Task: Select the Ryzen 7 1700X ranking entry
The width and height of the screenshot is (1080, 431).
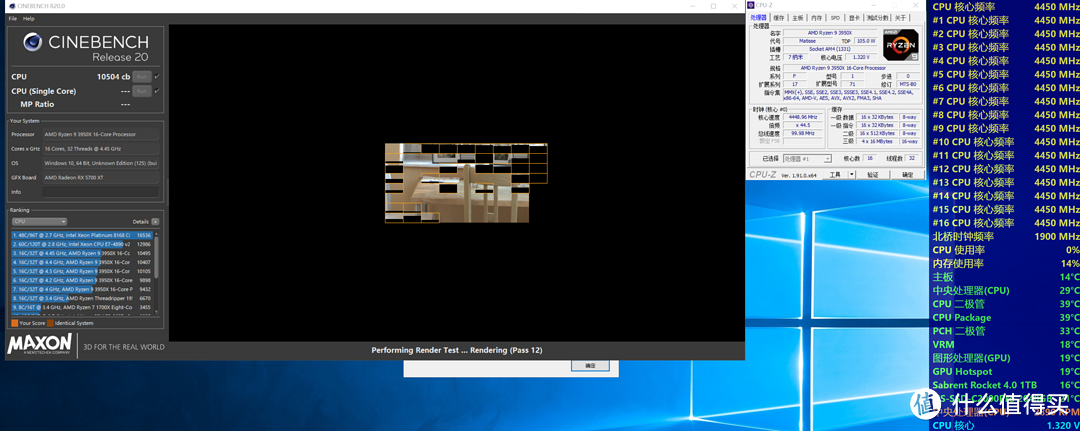Action: 82,307
